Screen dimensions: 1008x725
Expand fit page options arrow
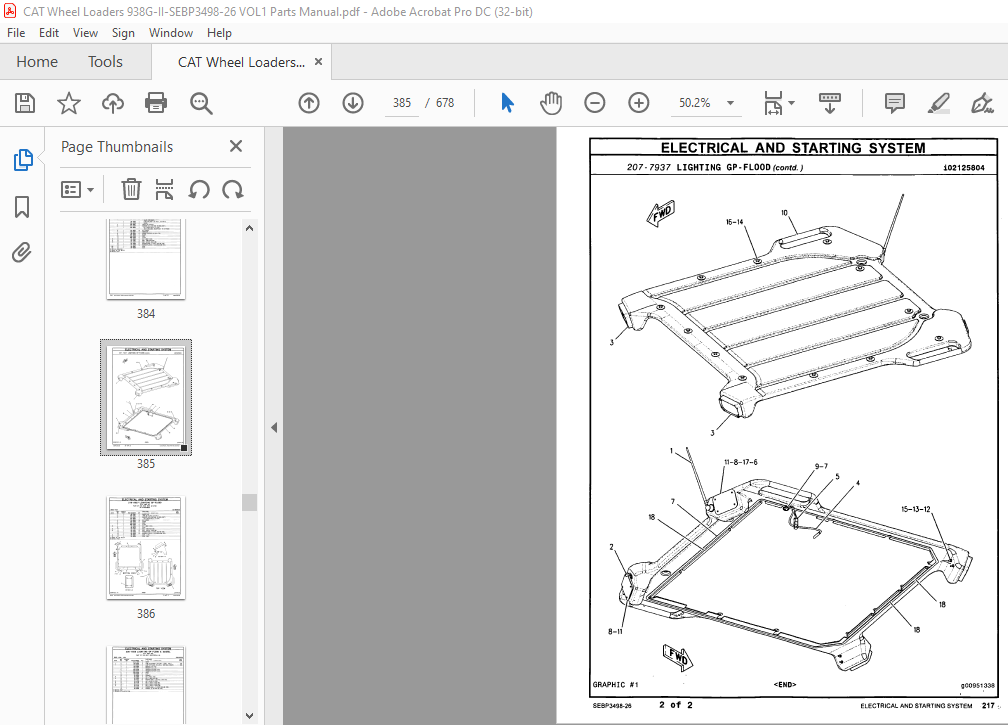[791, 103]
